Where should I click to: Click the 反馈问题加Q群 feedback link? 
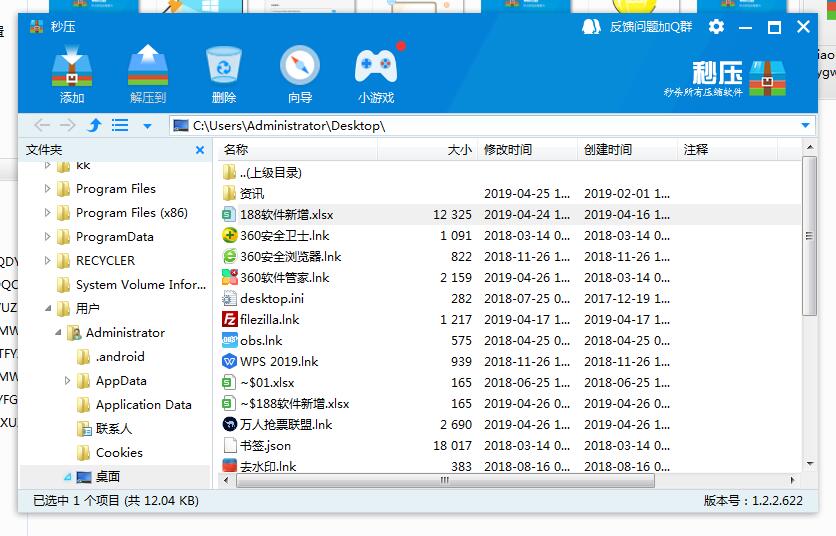650,27
